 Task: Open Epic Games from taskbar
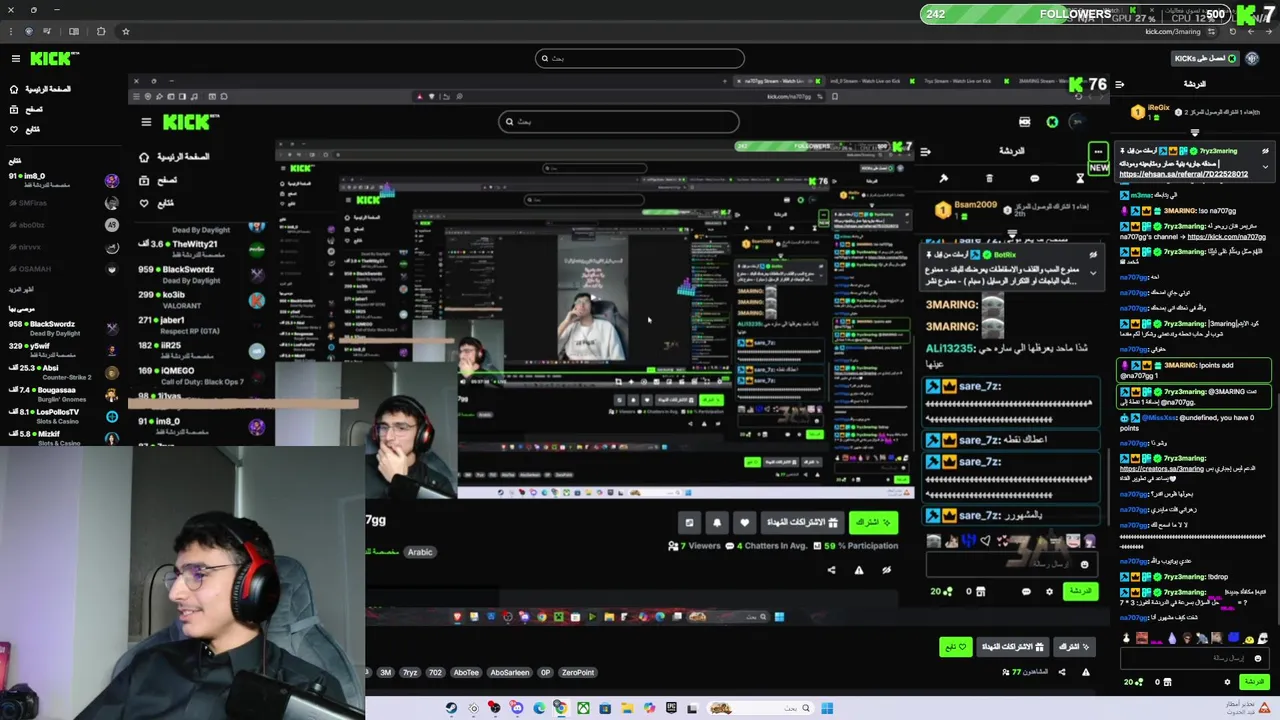point(670,708)
